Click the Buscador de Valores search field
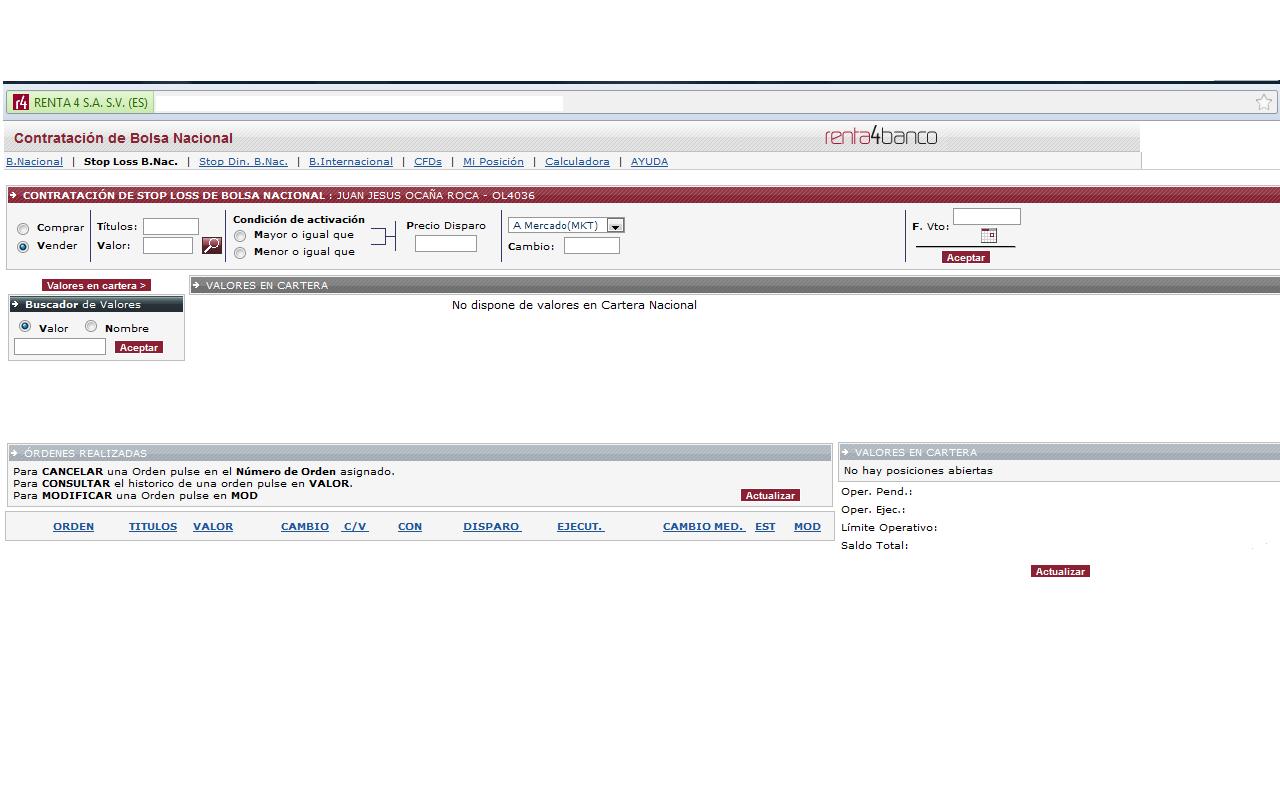1280x800 pixels. coord(60,346)
